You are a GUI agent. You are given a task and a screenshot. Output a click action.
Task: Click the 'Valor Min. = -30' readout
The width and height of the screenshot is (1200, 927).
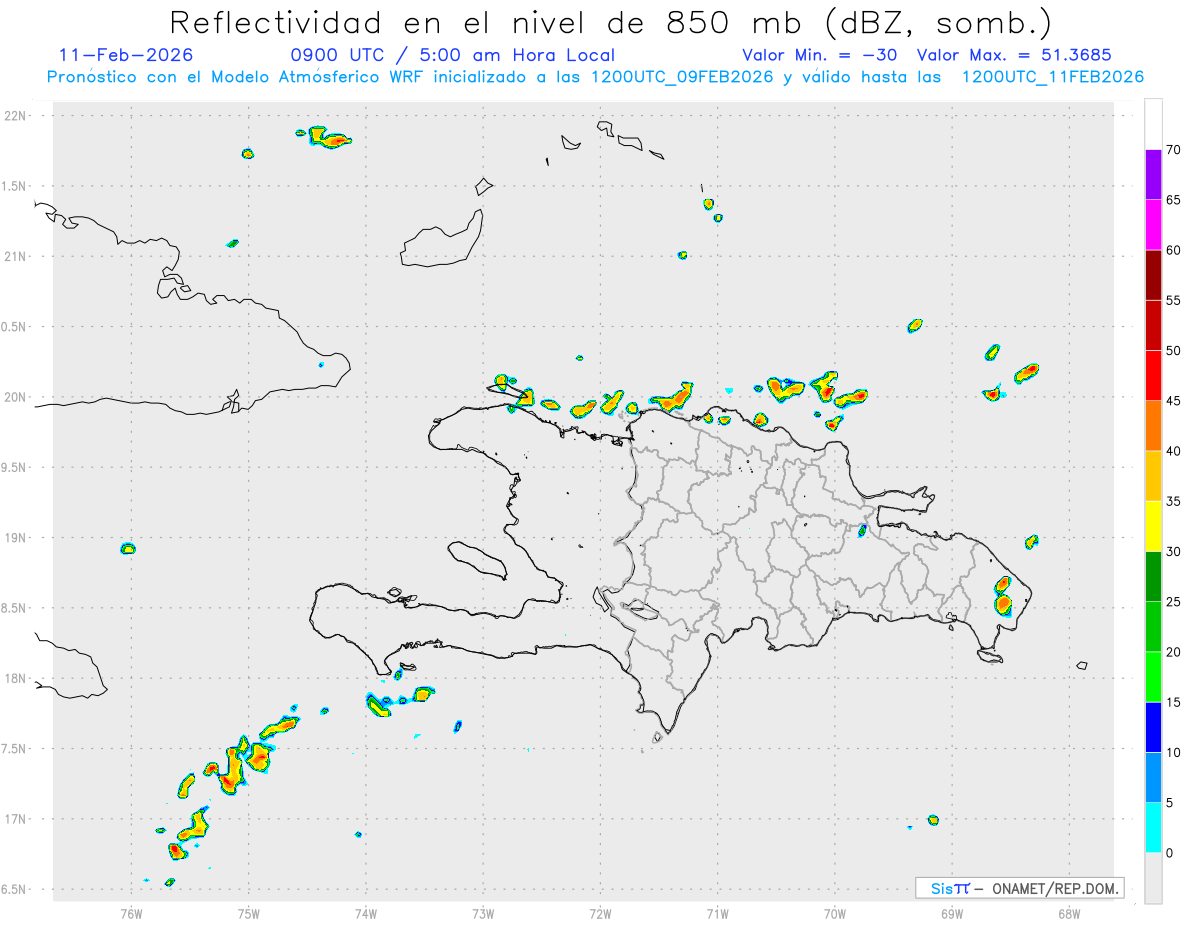[x=820, y=55]
